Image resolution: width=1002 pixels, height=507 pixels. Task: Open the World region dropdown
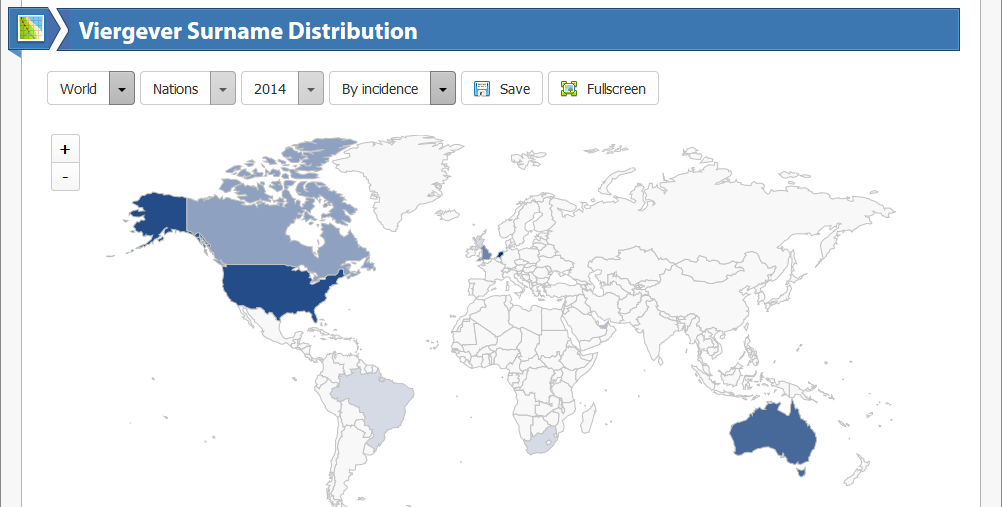91,88
